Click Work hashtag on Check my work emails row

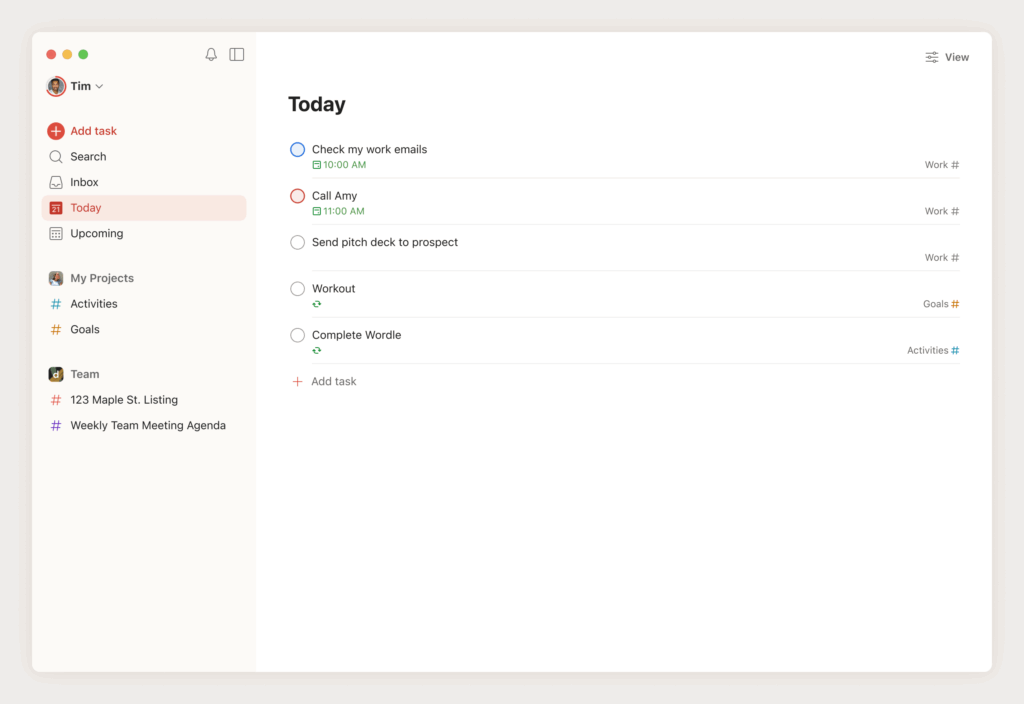coord(955,165)
